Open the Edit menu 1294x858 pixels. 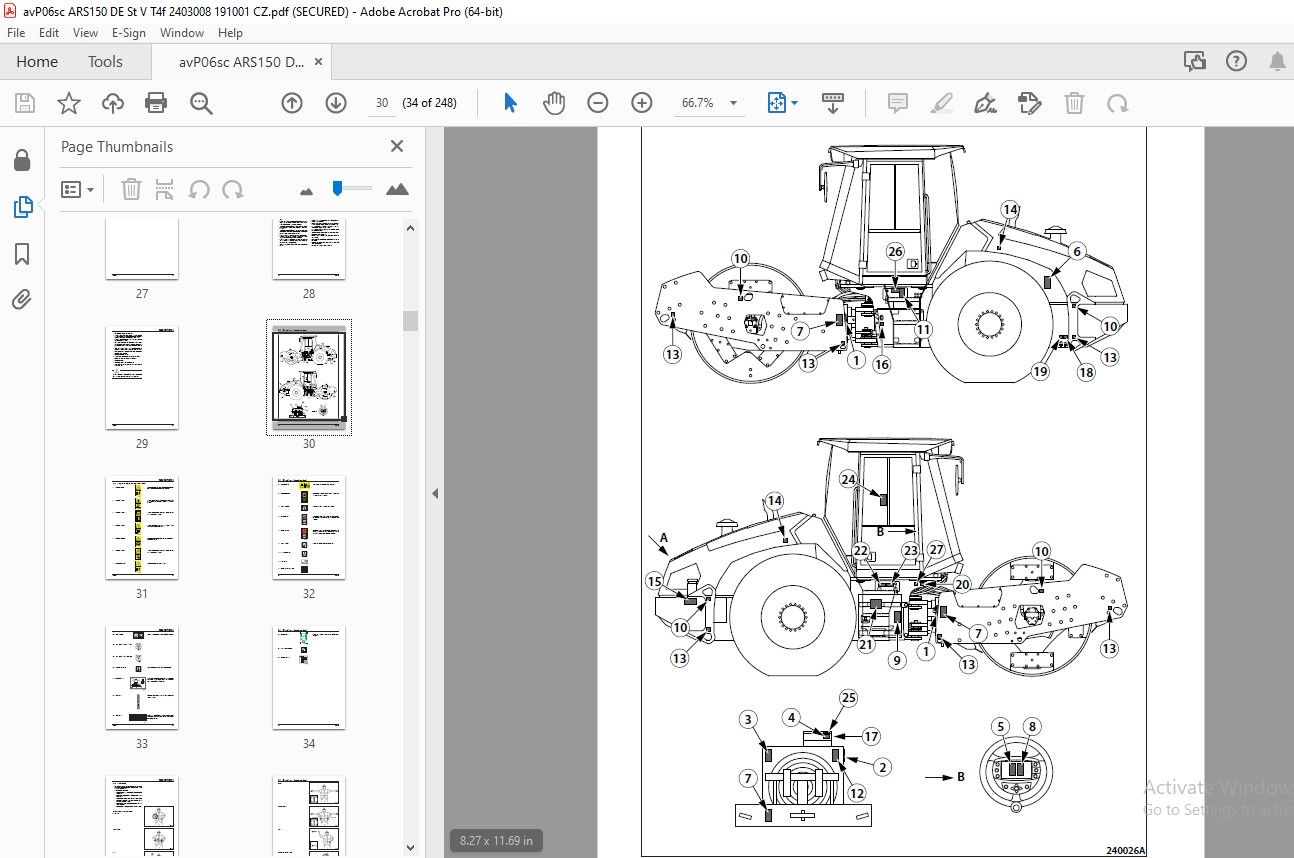49,33
